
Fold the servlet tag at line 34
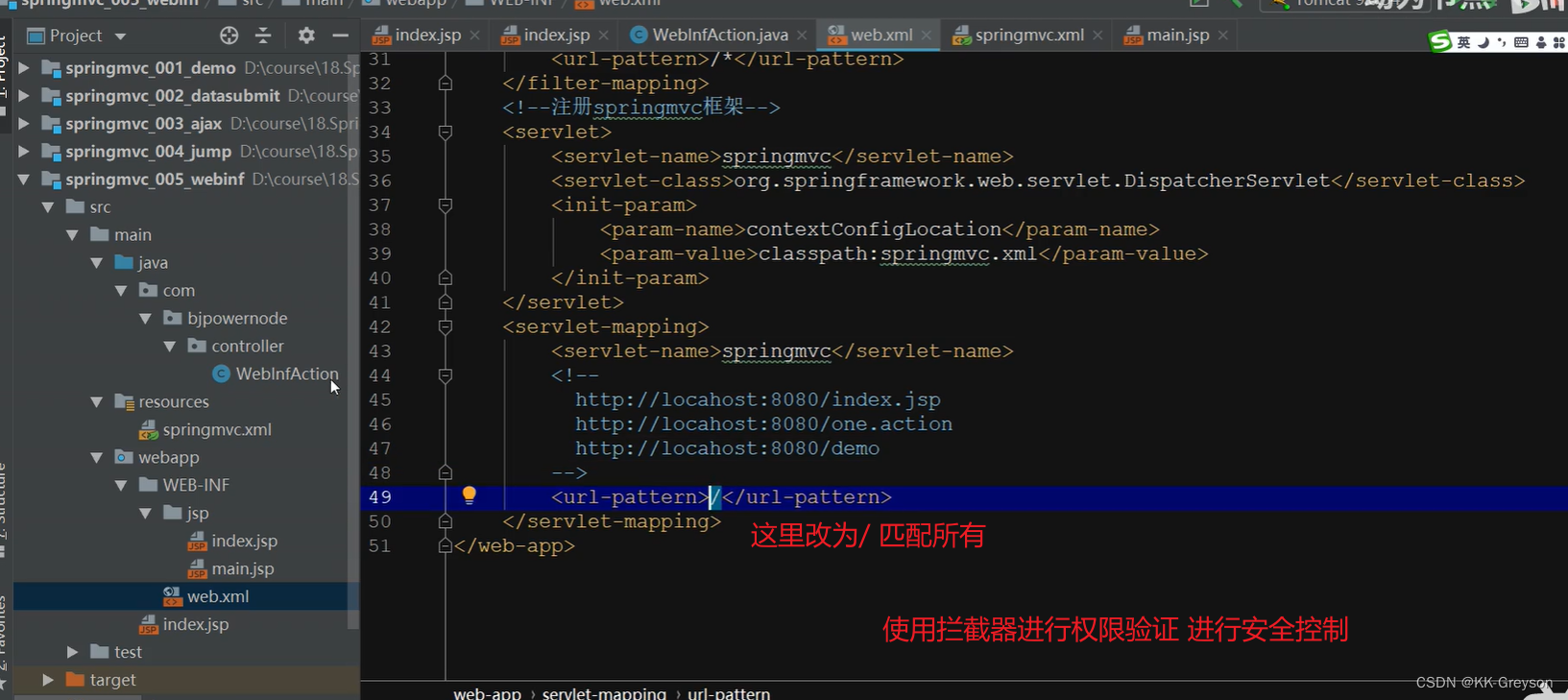coord(446,133)
